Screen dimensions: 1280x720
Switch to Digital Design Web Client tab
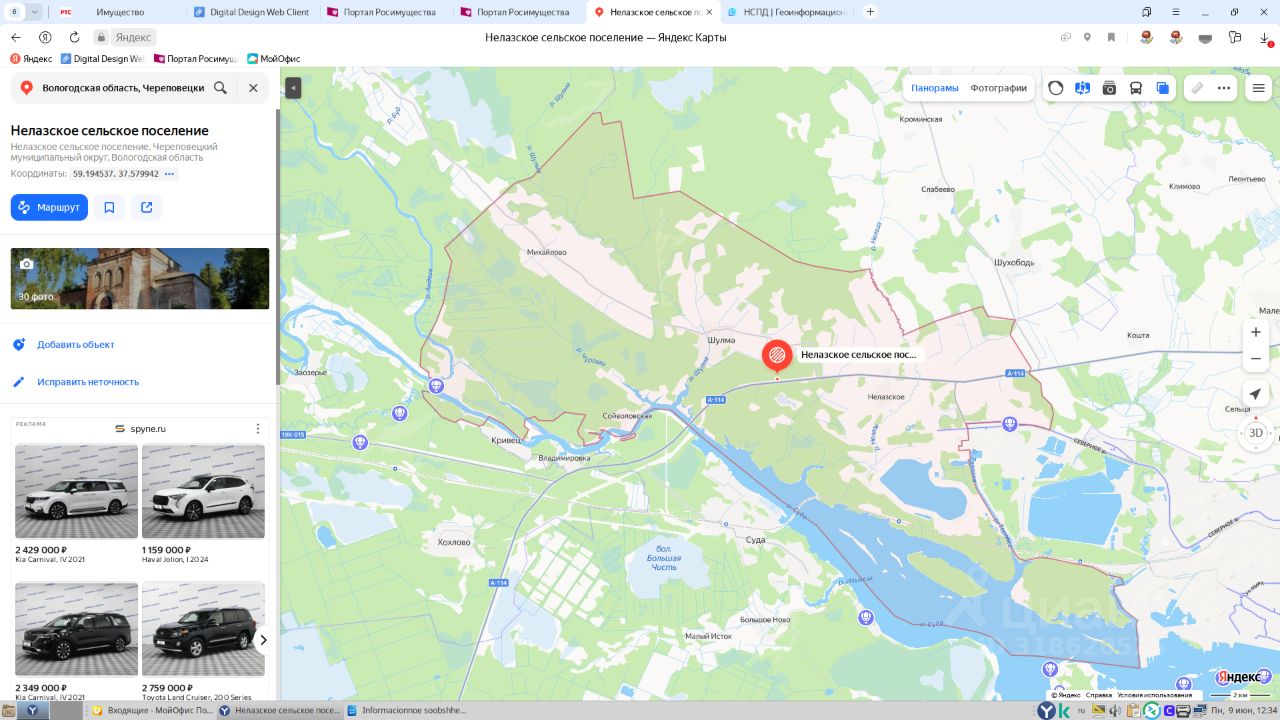coord(253,12)
